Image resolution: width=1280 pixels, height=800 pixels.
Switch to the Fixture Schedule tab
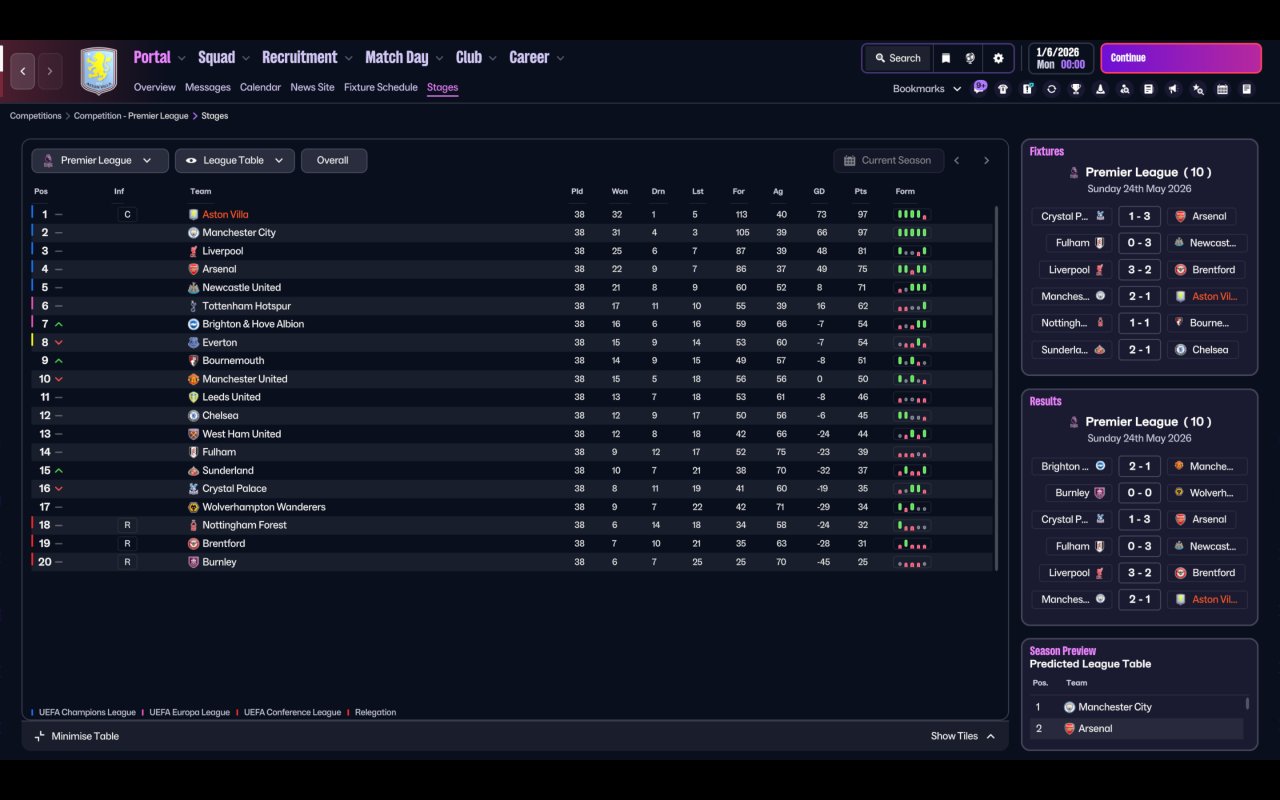point(381,87)
